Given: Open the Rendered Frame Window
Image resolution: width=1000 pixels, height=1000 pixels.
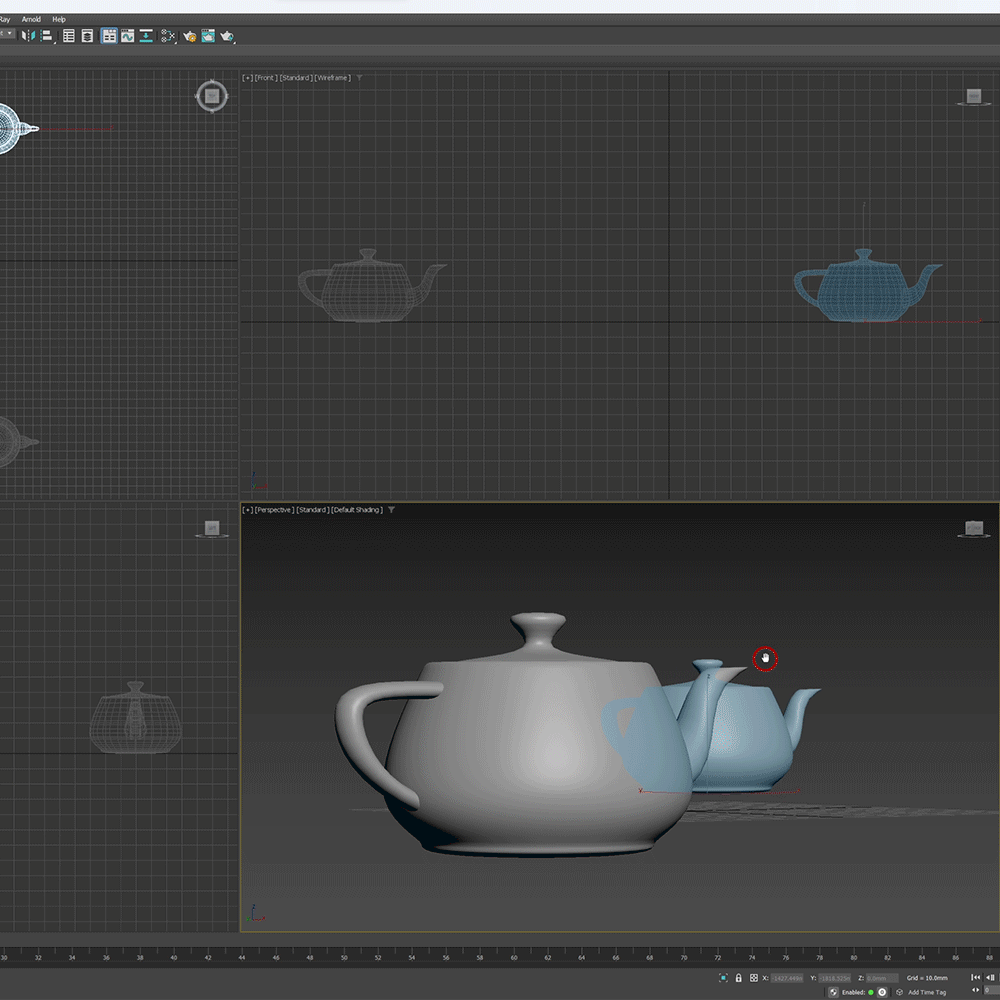Looking at the screenshot, I should 208,36.
